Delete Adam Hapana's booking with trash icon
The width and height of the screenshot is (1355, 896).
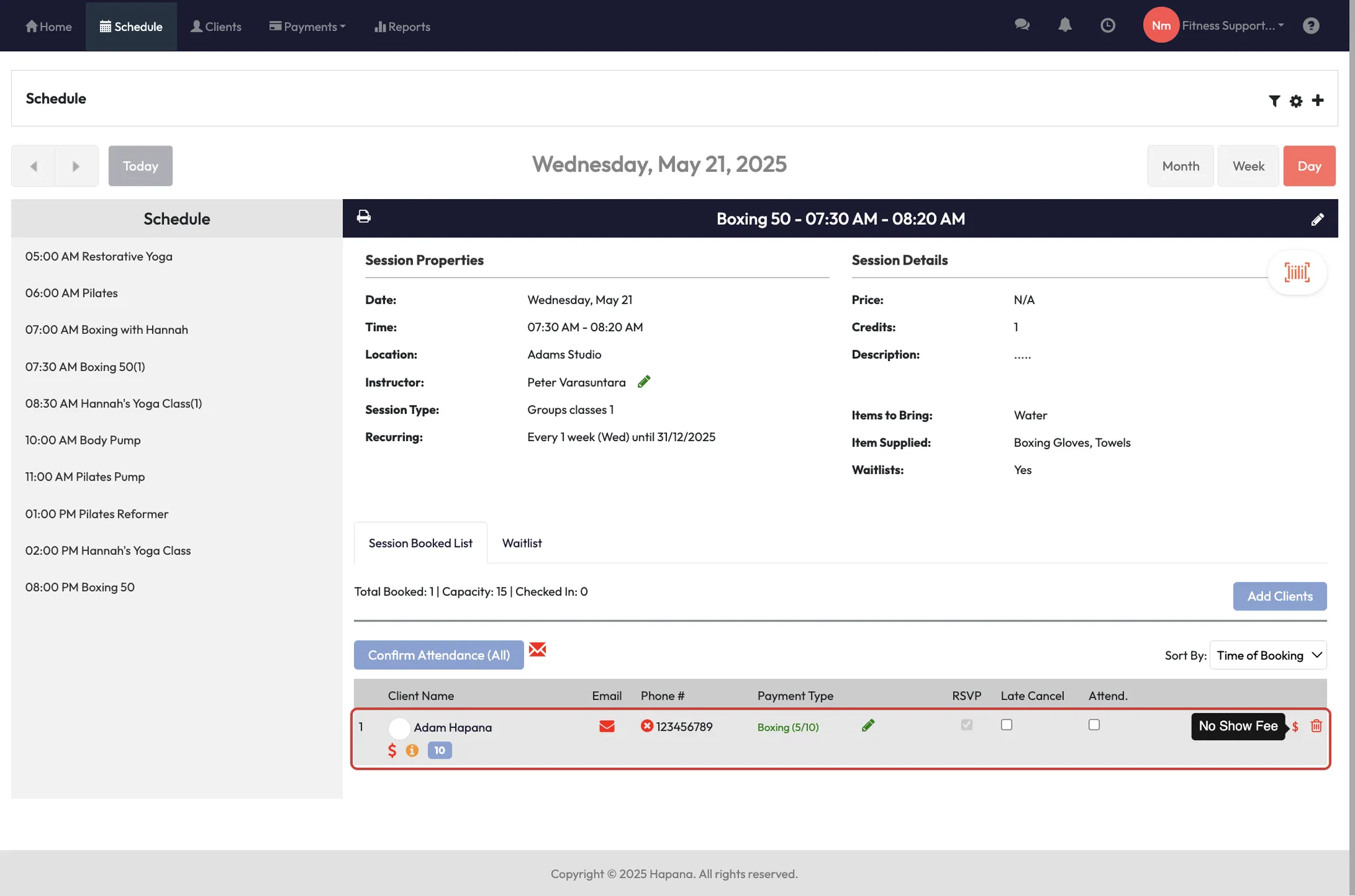coord(1316,726)
